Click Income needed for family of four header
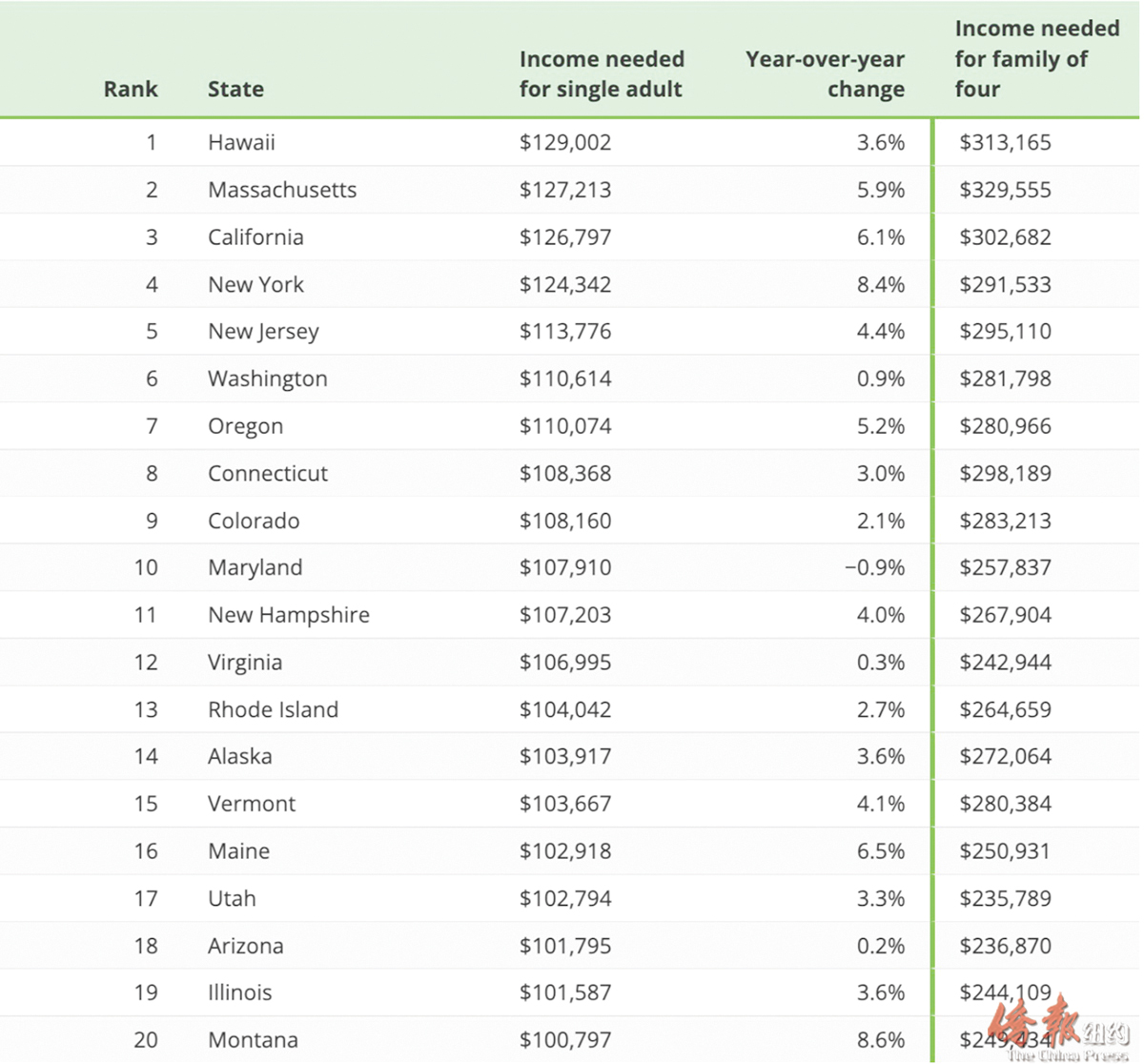The image size is (1144, 1064). pos(1037,58)
